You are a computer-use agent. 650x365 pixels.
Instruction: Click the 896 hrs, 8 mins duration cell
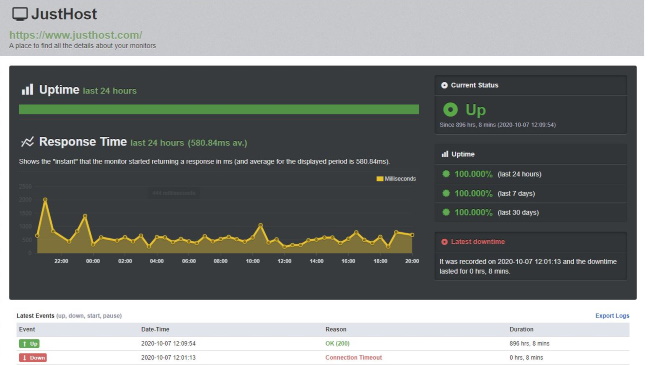529,343
